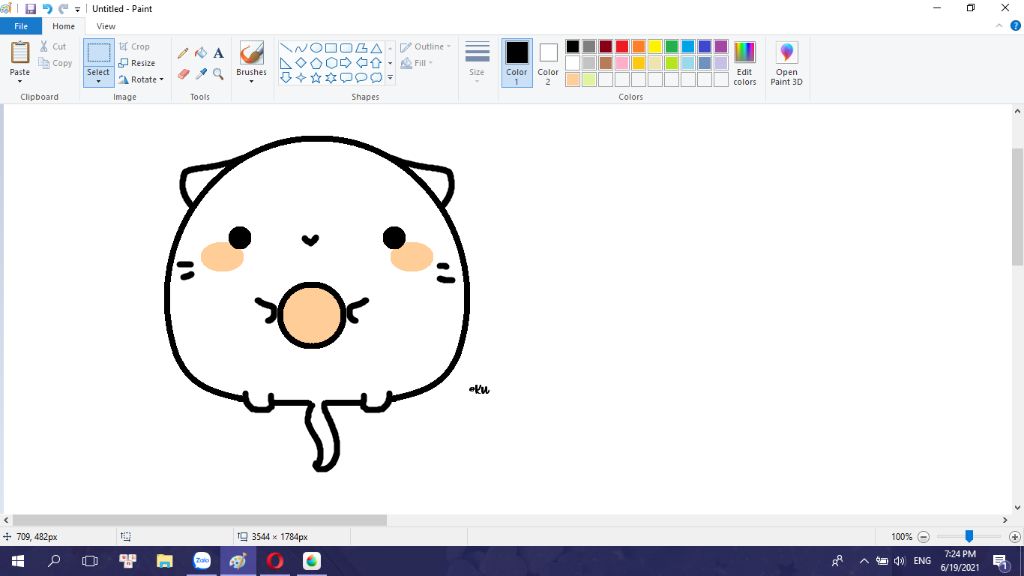
Task: Open Zalo from the taskbar
Action: 202,561
